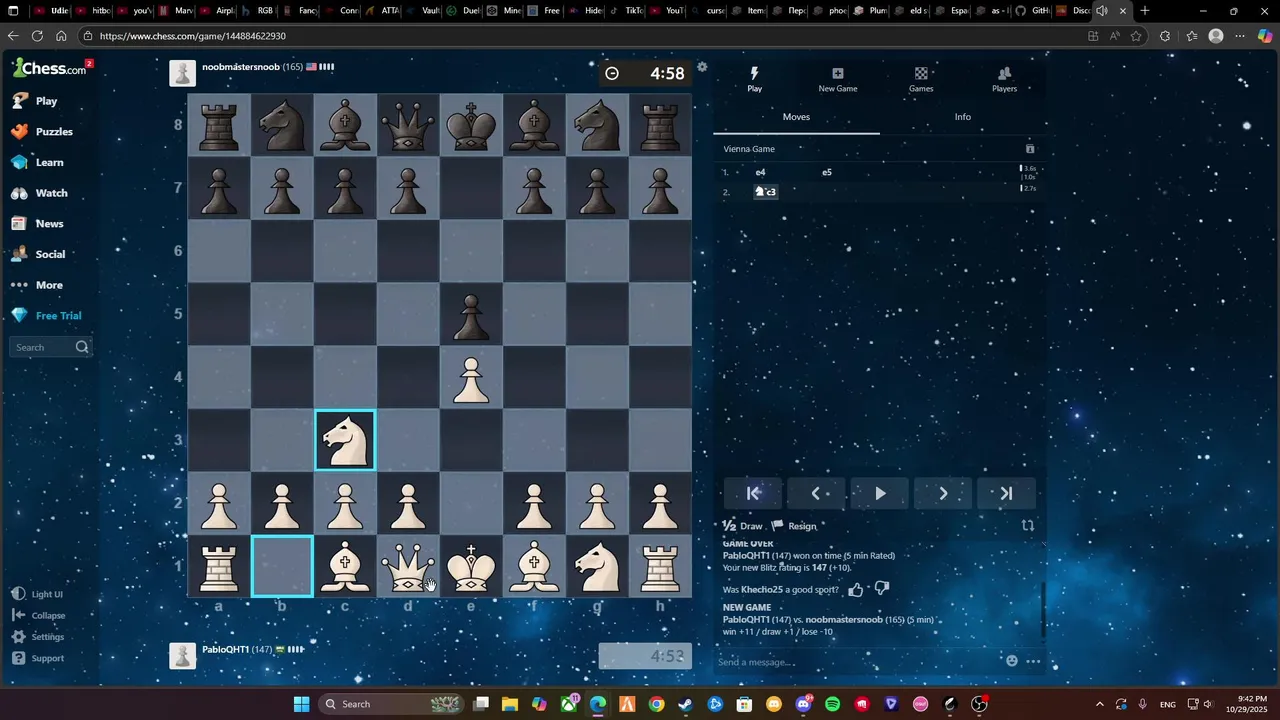
Task: Click the opening explorer book icon
Action: [x=1030, y=149]
